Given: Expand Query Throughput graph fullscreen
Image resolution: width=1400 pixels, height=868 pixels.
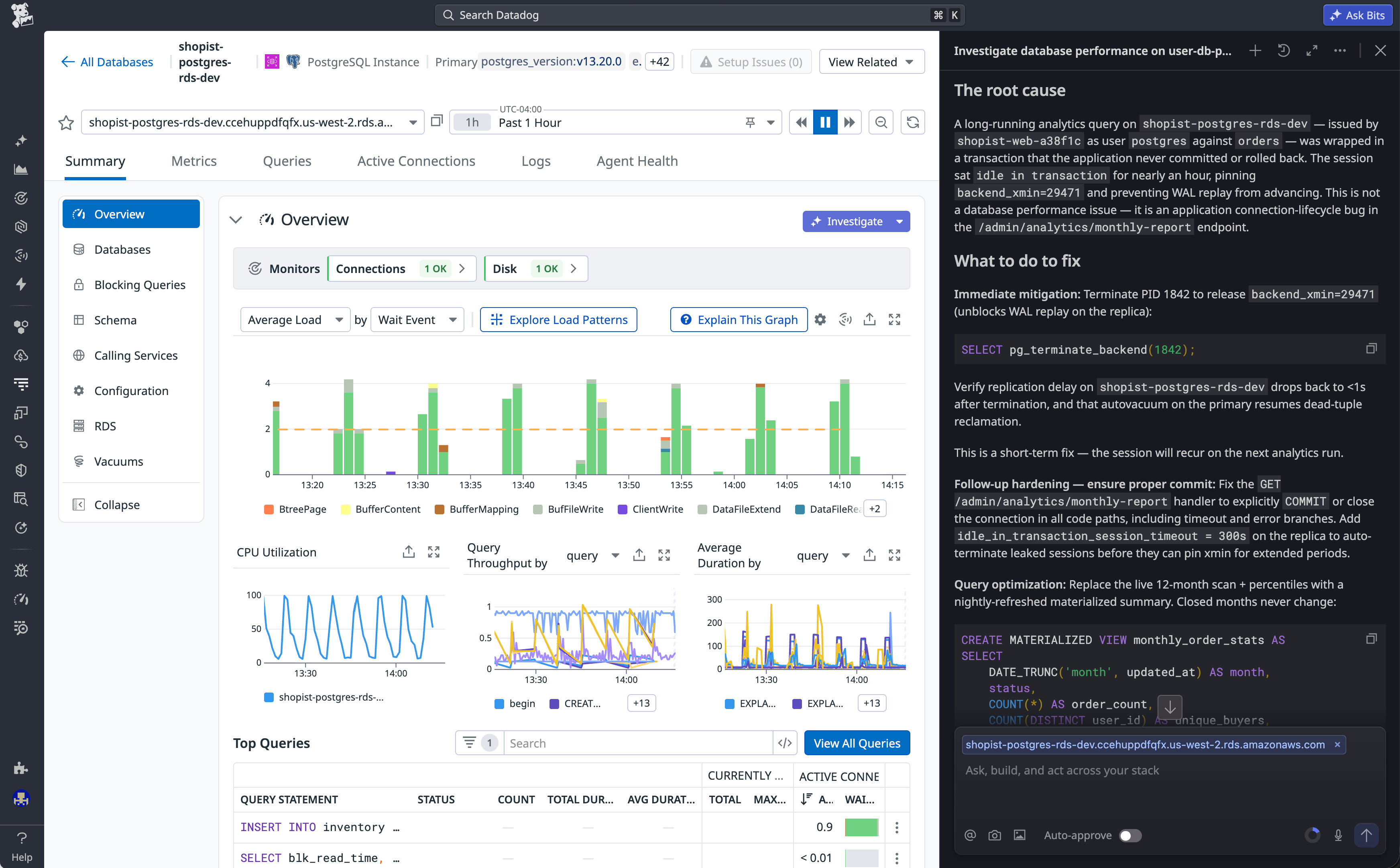Looking at the screenshot, I should click(664, 555).
